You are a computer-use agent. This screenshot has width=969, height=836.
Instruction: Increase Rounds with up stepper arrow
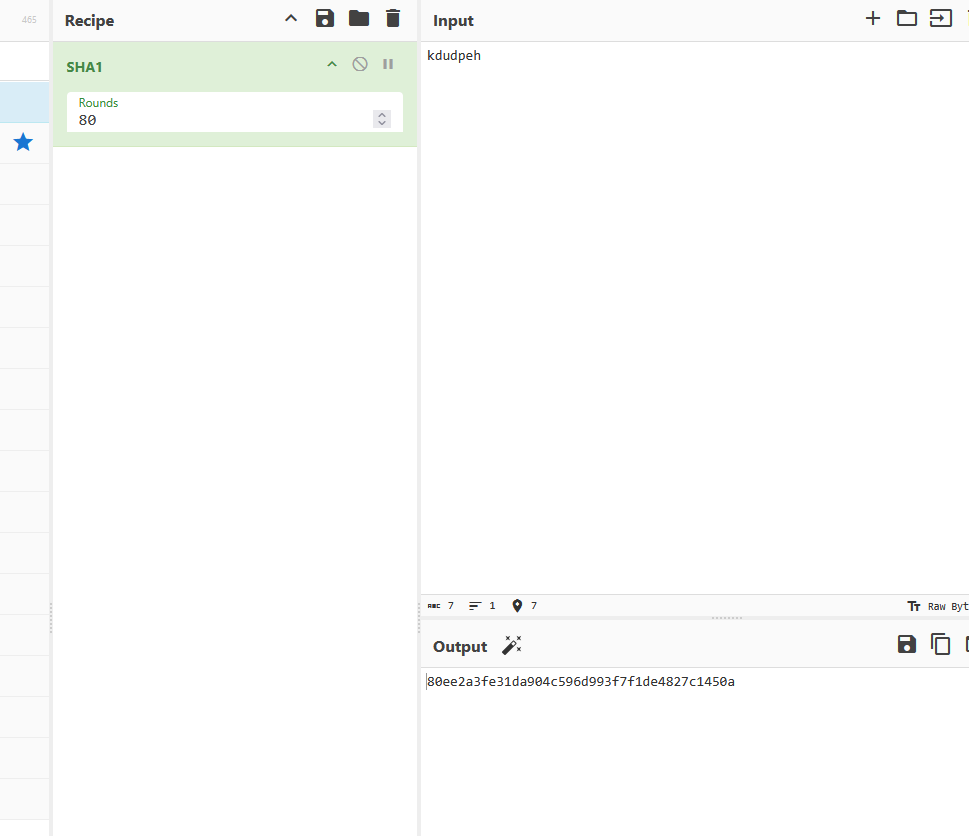382,115
